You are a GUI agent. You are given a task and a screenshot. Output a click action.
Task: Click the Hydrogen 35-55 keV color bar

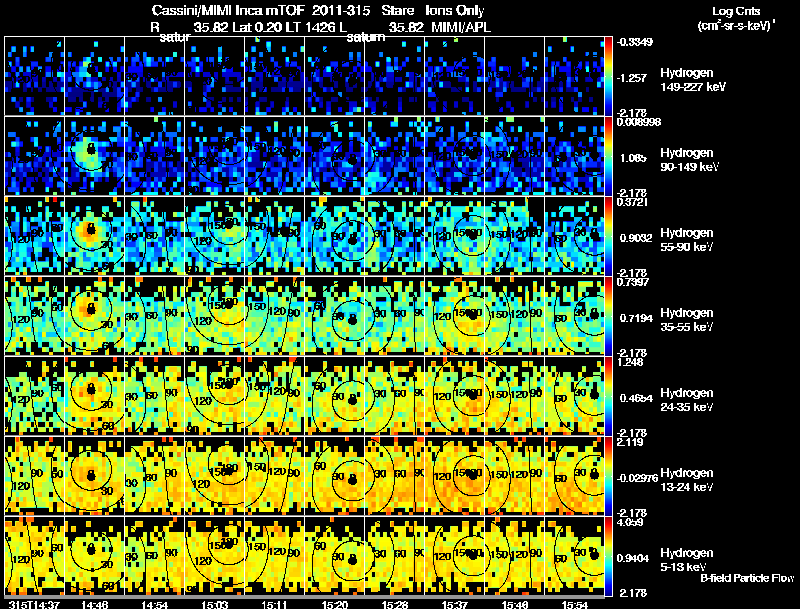coord(609,316)
